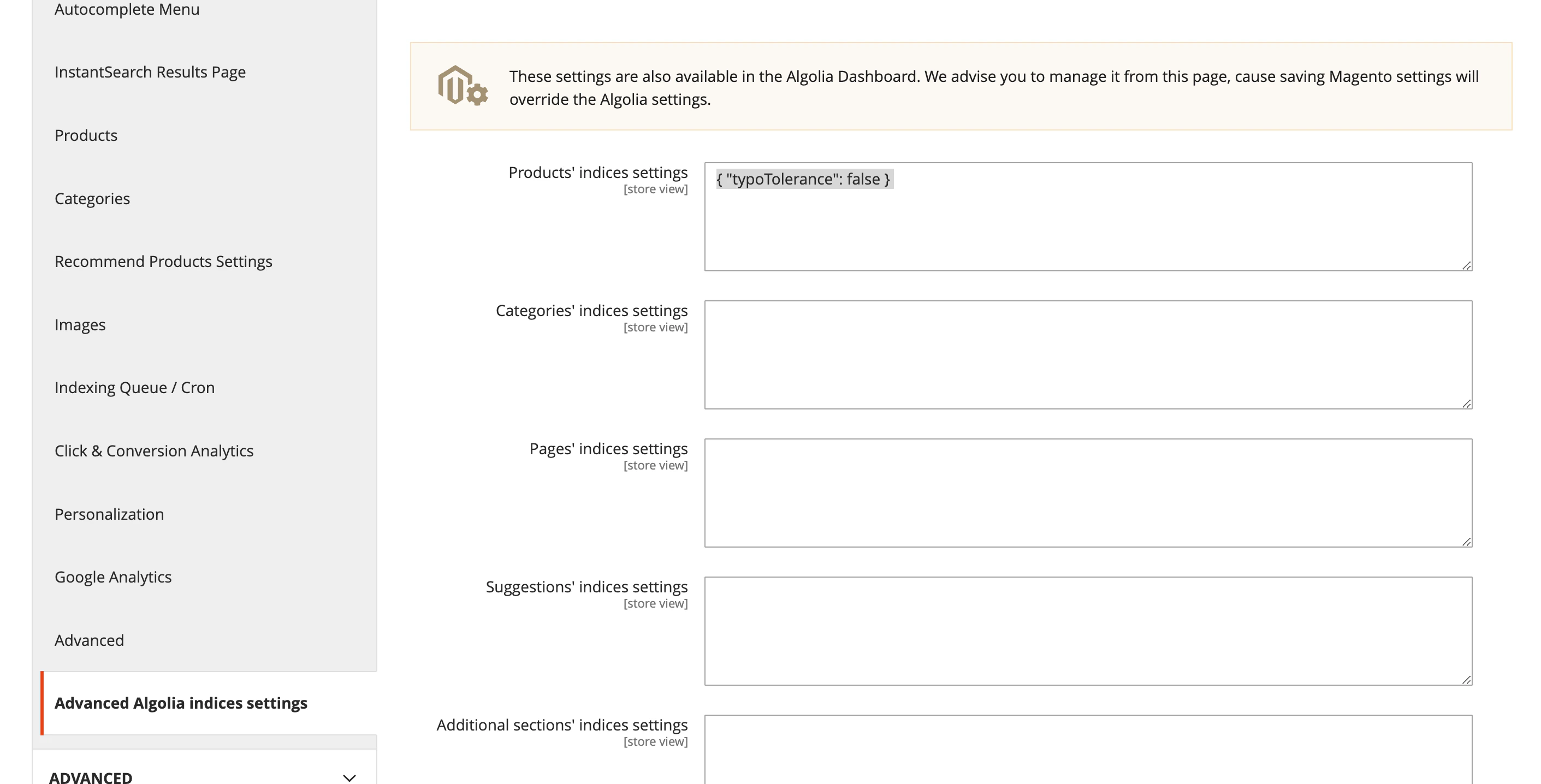The height and width of the screenshot is (784, 1541).
Task: Navigate to Products settings
Action: [x=86, y=135]
